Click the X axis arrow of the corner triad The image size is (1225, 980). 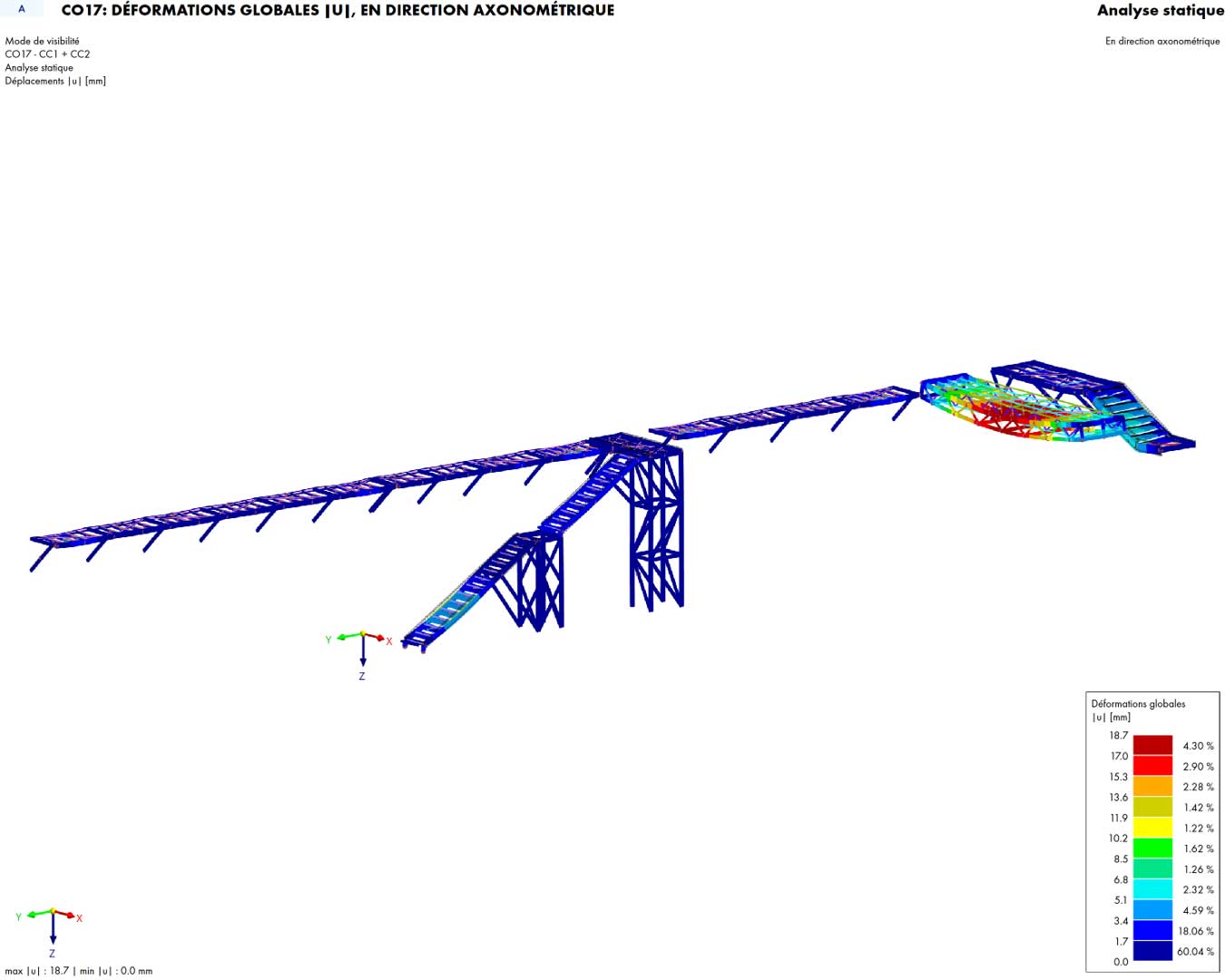(70, 916)
